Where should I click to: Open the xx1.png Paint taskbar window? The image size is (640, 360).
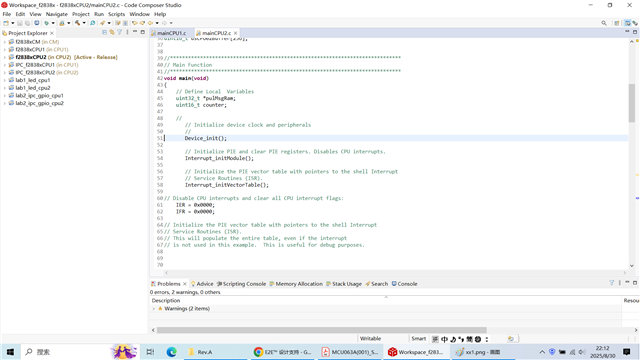[483, 352]
